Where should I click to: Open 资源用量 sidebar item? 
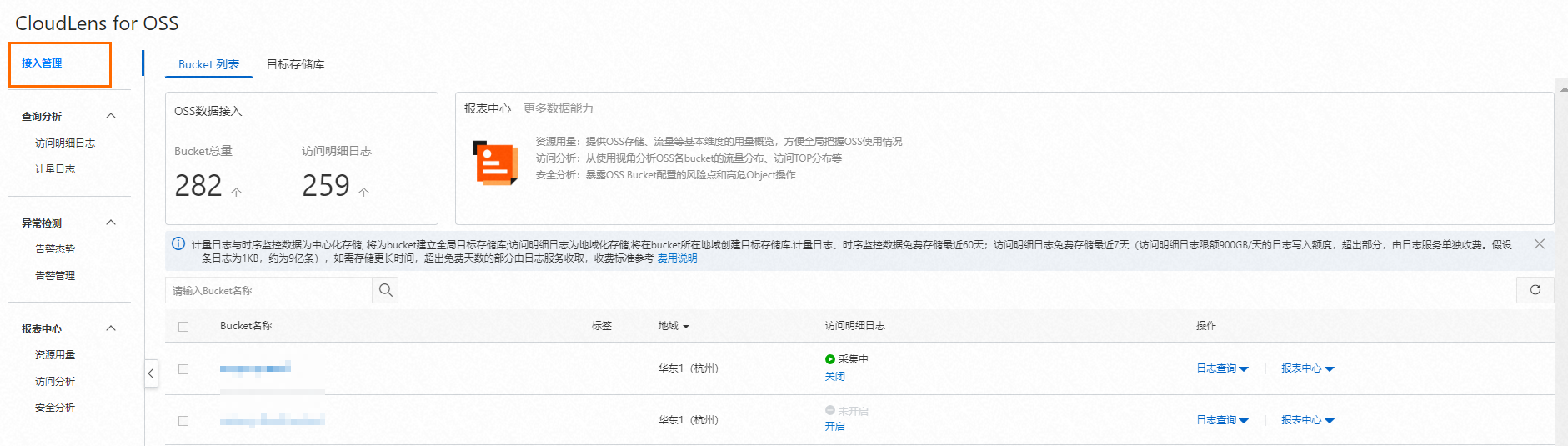[x=55, y=355]
